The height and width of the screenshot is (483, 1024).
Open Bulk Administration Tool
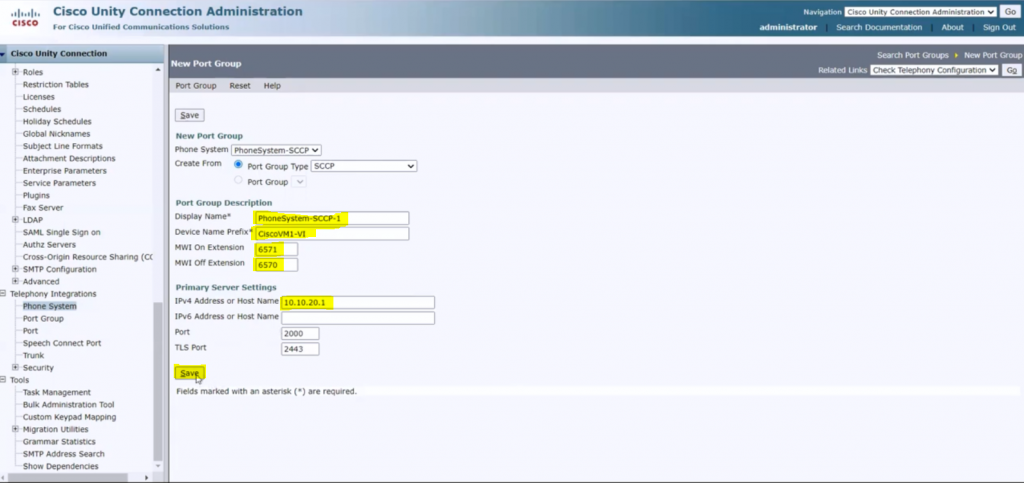(x=69, y=405)
